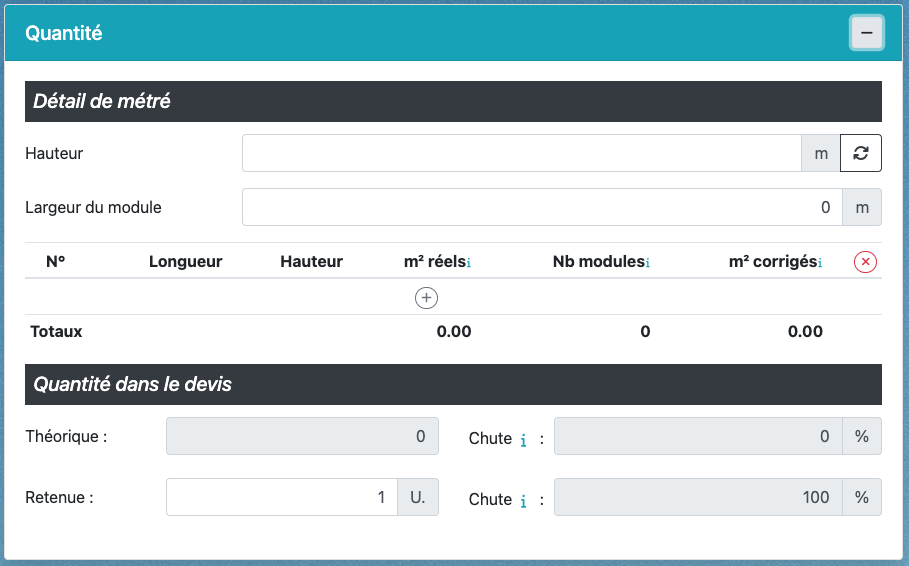Image resolution: width=909 pixels, height=566 pixels.
Task: Click the refresh icon beside Hauteur
Action: tap(860, 154)
